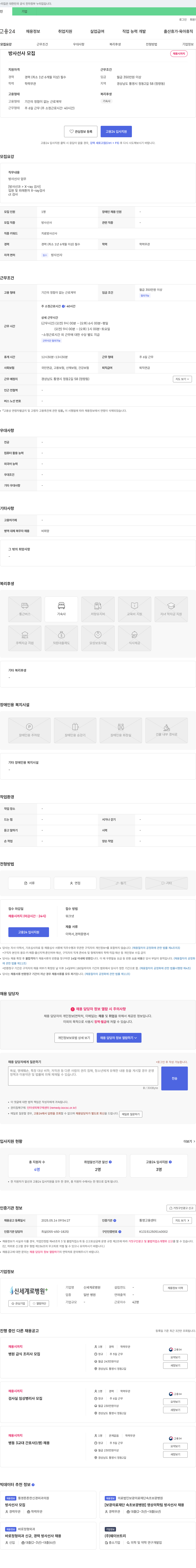Image resolution: width=196 pixels, height=1568 pixels.
Task: Click 요약보기 for 검사실 임상병리사
Action: click(x=175, y=1402)
